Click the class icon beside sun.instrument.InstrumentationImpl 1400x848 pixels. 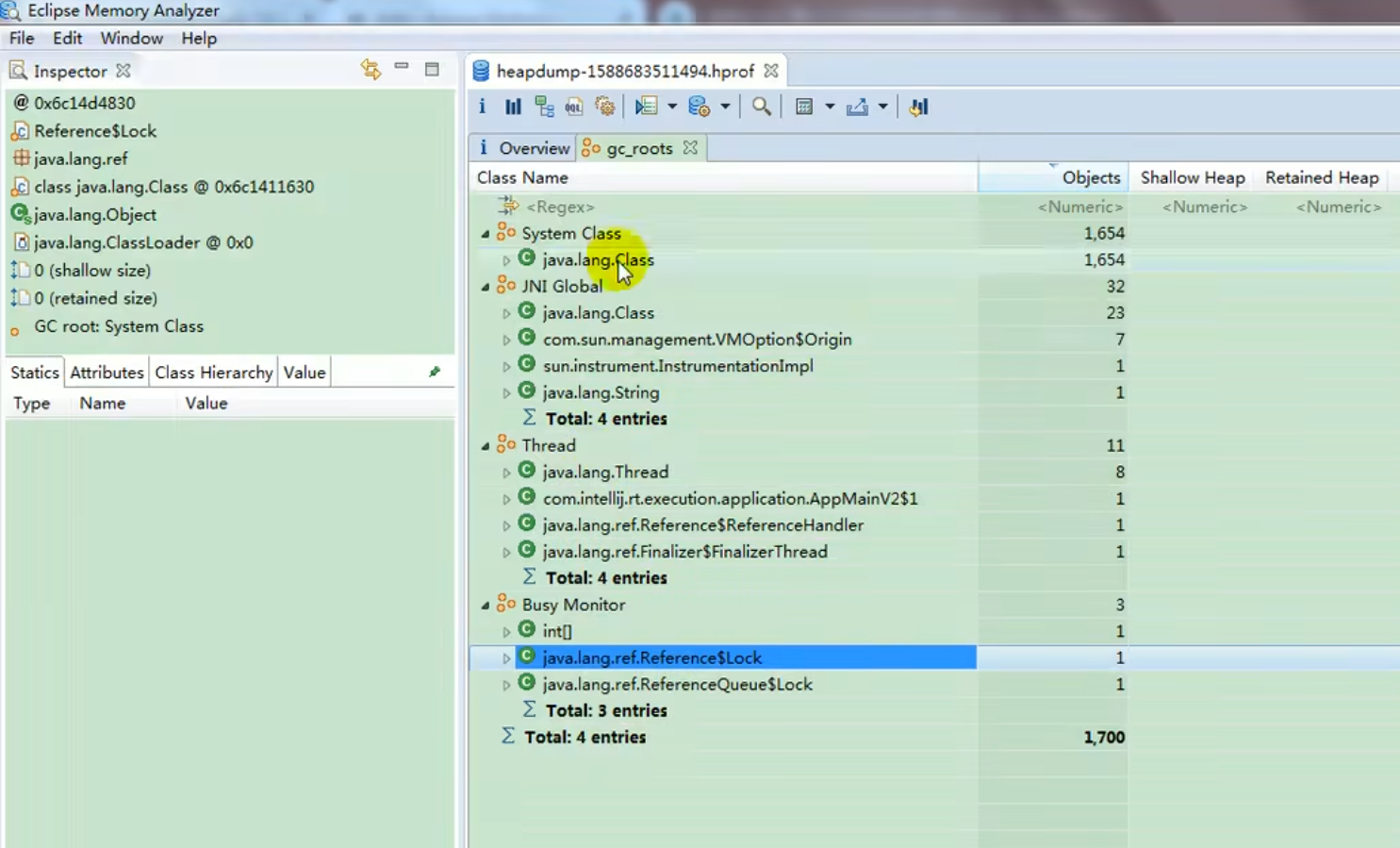pyautogui.click(x=527, y=364)
